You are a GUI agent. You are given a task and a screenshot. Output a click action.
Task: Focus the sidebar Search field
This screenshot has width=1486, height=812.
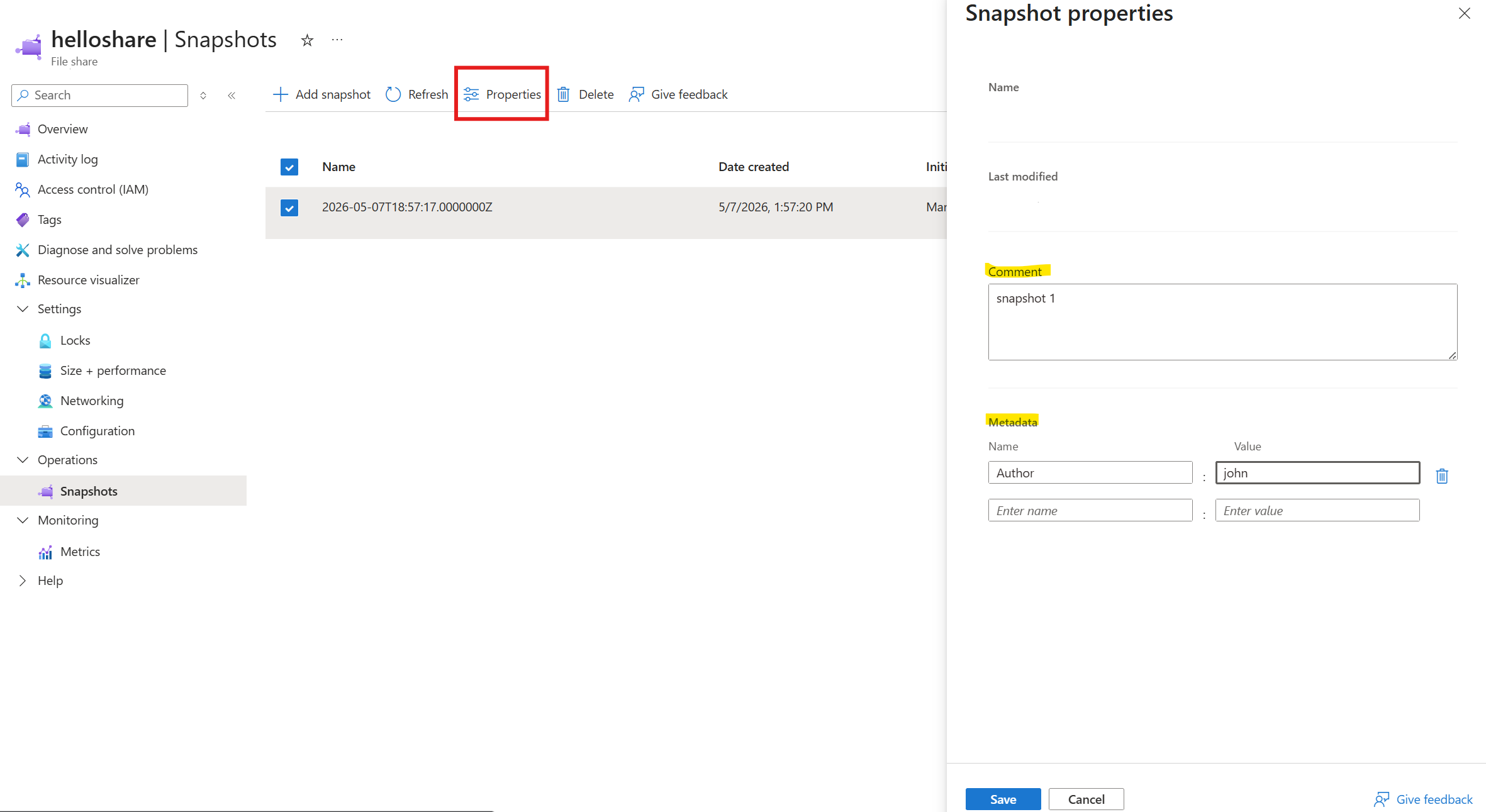click(x=99, y=95)
